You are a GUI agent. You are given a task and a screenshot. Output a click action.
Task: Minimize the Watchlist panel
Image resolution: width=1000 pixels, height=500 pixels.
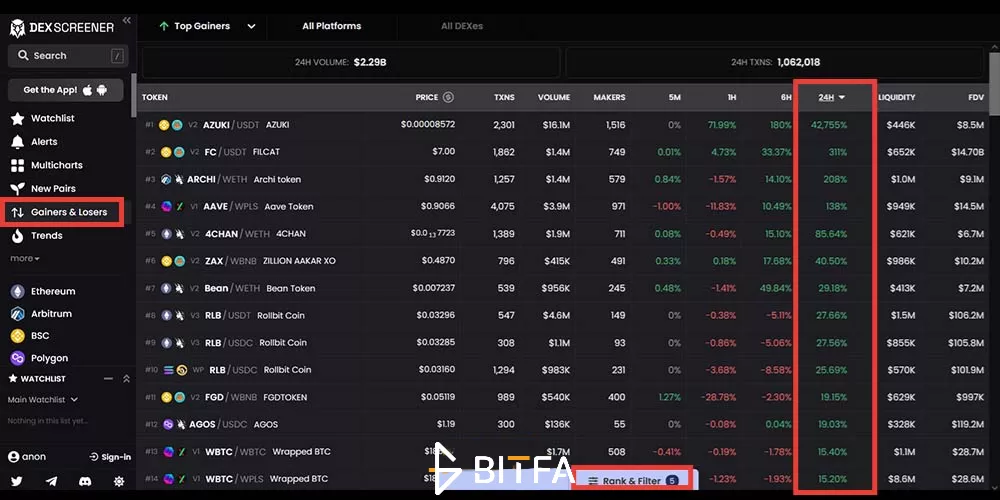click(x=108, y=379)
